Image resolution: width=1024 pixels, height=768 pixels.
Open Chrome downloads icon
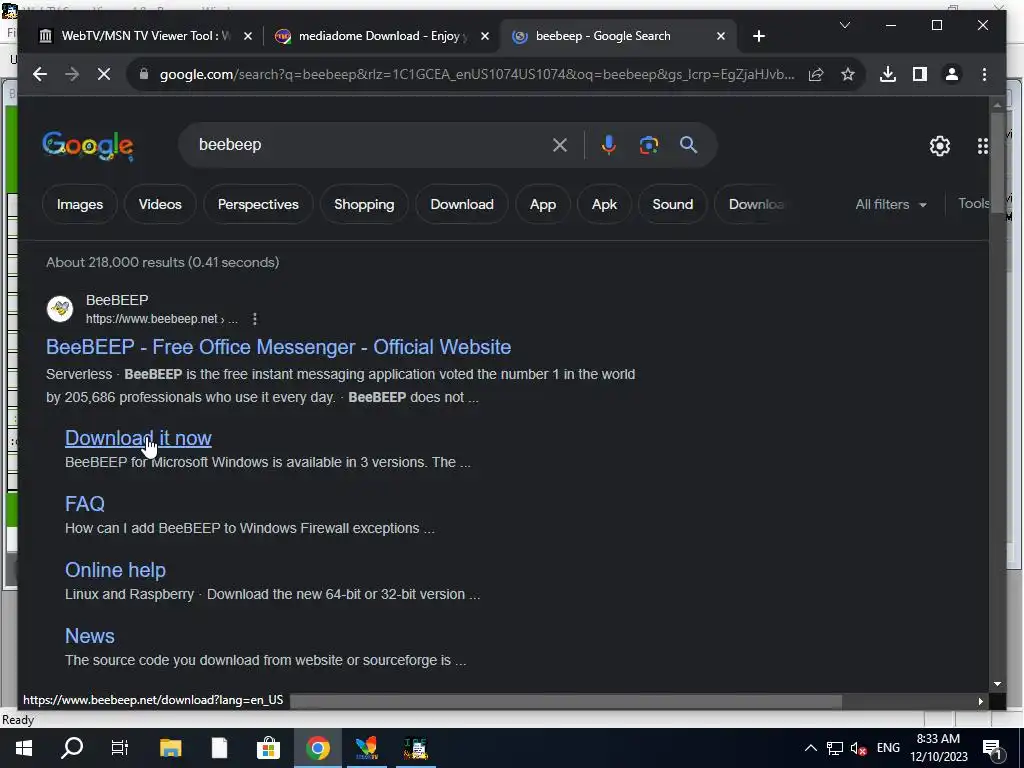(x=888, y=74)
